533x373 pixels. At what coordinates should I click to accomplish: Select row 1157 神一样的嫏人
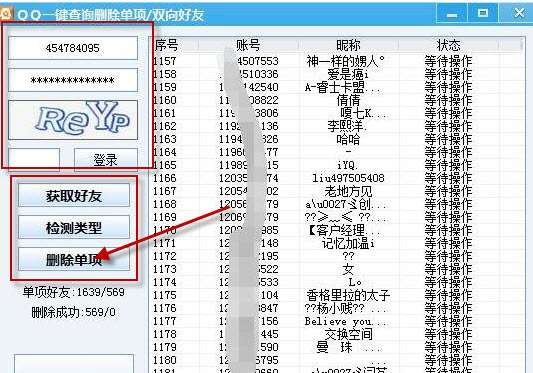337,61
